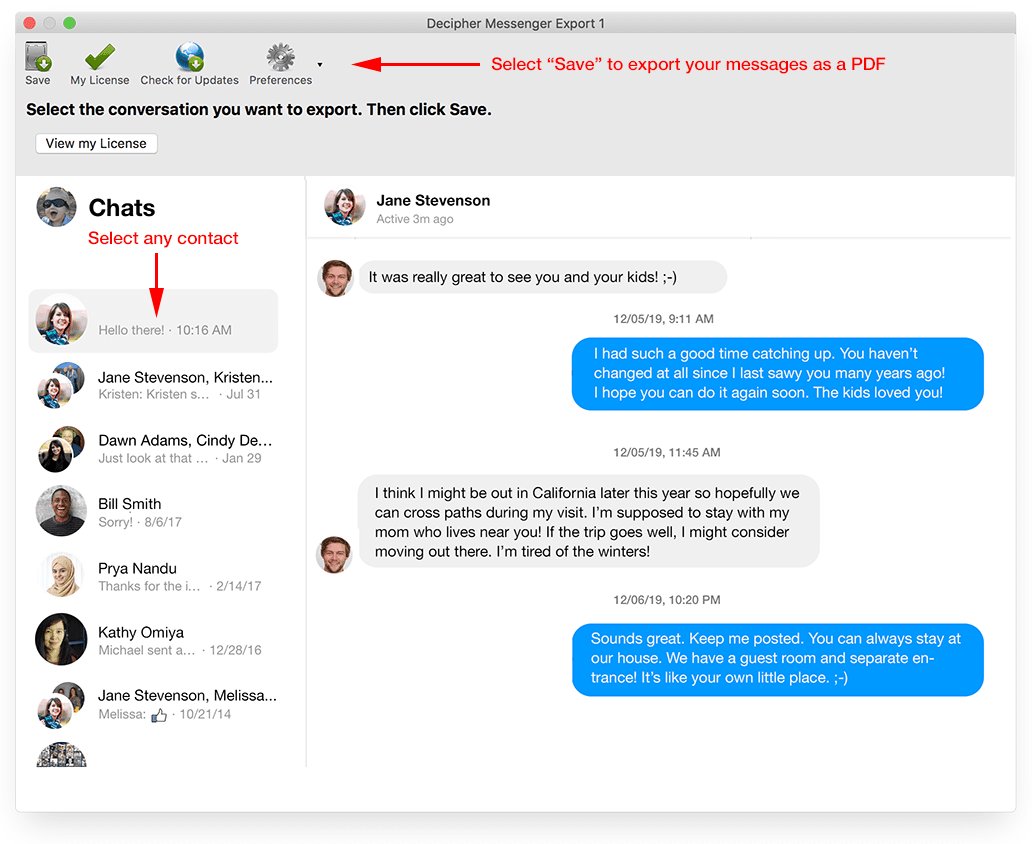This screenshot has height=844, width=1032.
Task: Click Jane Stevenson name in header
Action: click(x=433, y=200)
